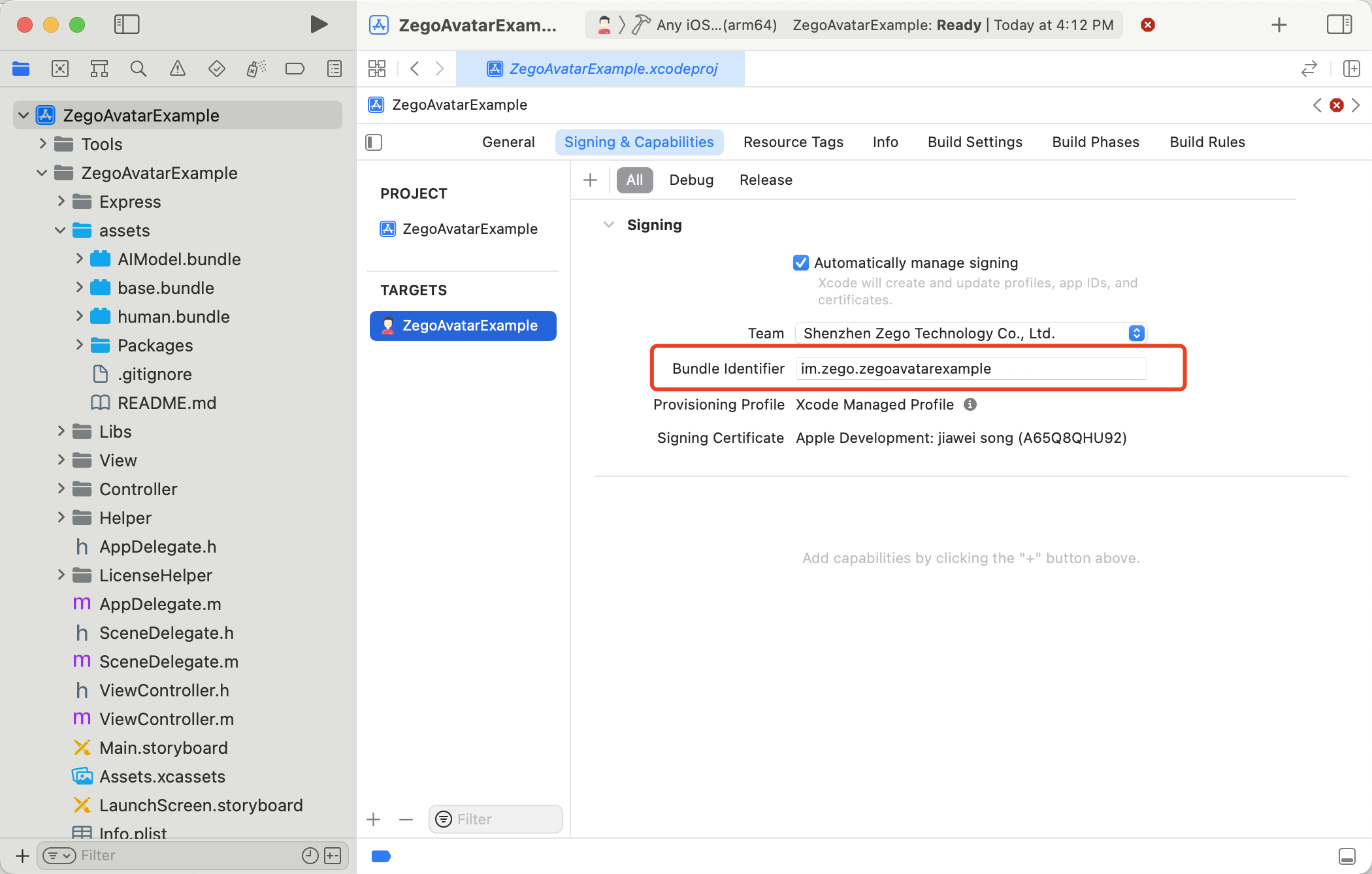Screen dimensions: 1372x874
Task: Open the Issue navigator warning icon
Action: pos(178,69)
